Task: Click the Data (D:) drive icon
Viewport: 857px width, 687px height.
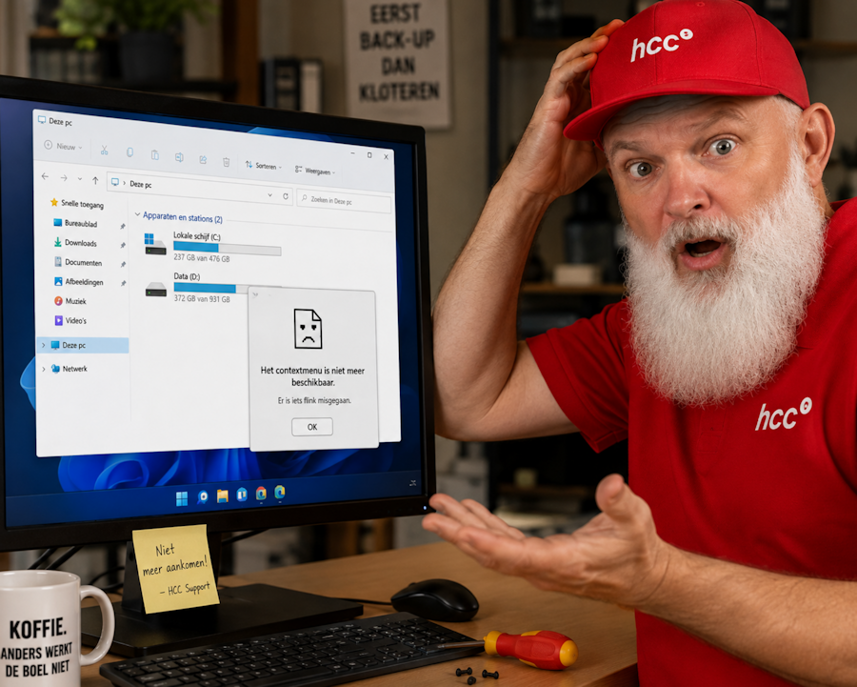Action: pyautogui.click(x=156, y=289)
